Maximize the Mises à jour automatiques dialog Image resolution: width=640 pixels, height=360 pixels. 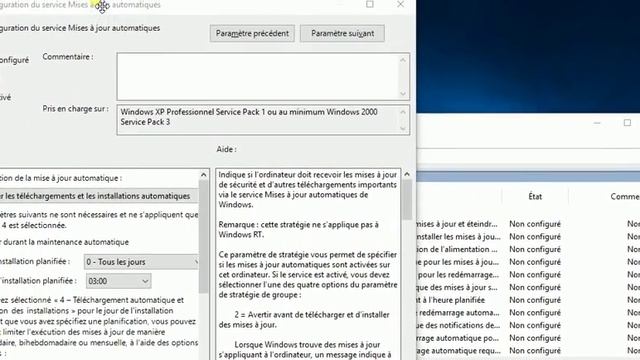[370, 4]
